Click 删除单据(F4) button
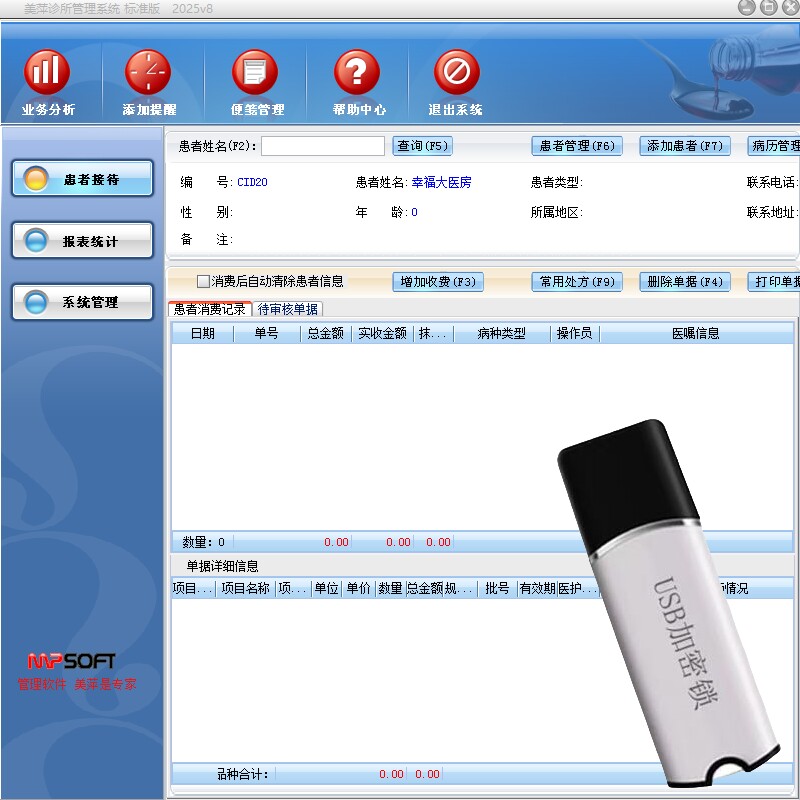This screenshot has width=800, height=800. click(685, 282)
